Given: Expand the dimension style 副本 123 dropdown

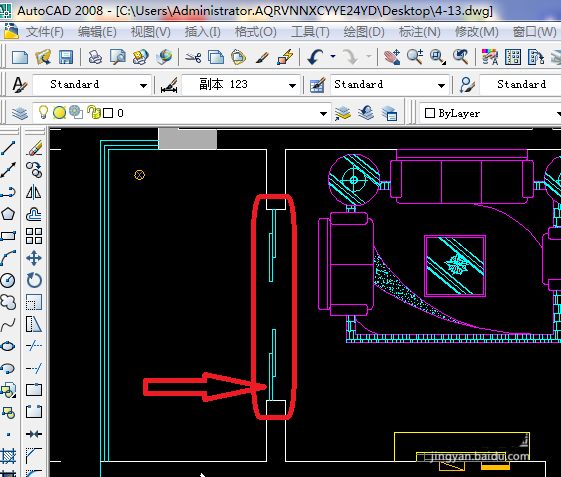Looking at the screenshot, I should [x=292, y=86].
